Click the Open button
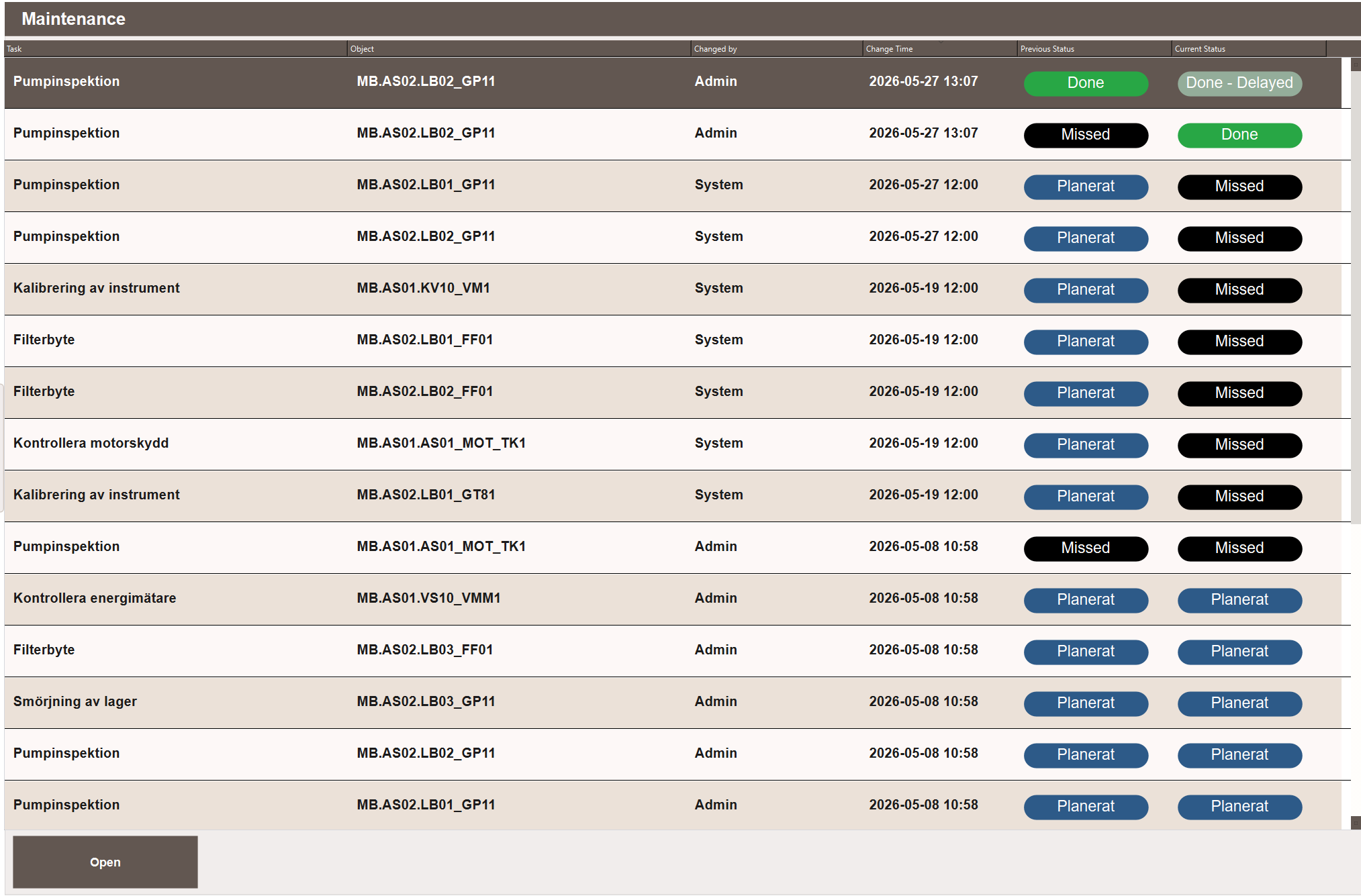 (105, 862)
